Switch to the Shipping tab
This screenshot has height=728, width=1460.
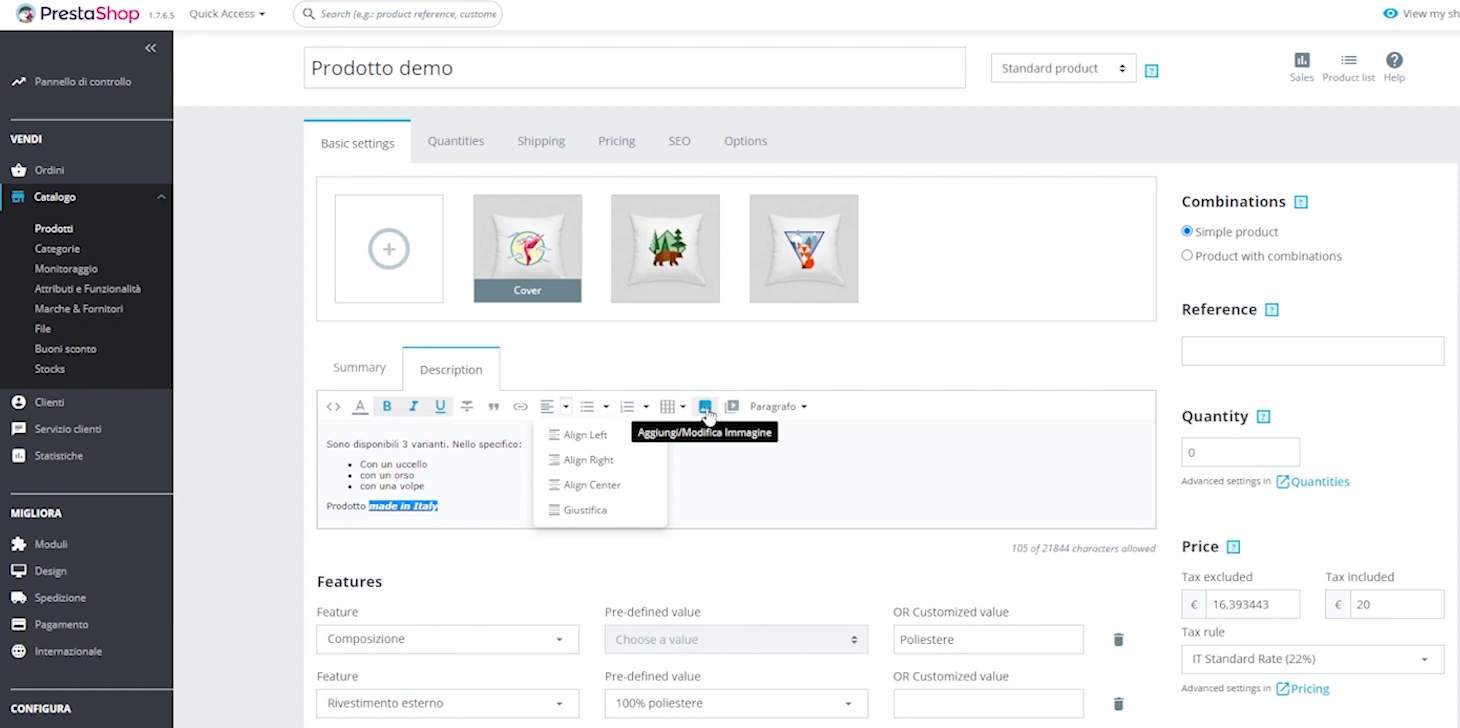[x=541, y=141]
